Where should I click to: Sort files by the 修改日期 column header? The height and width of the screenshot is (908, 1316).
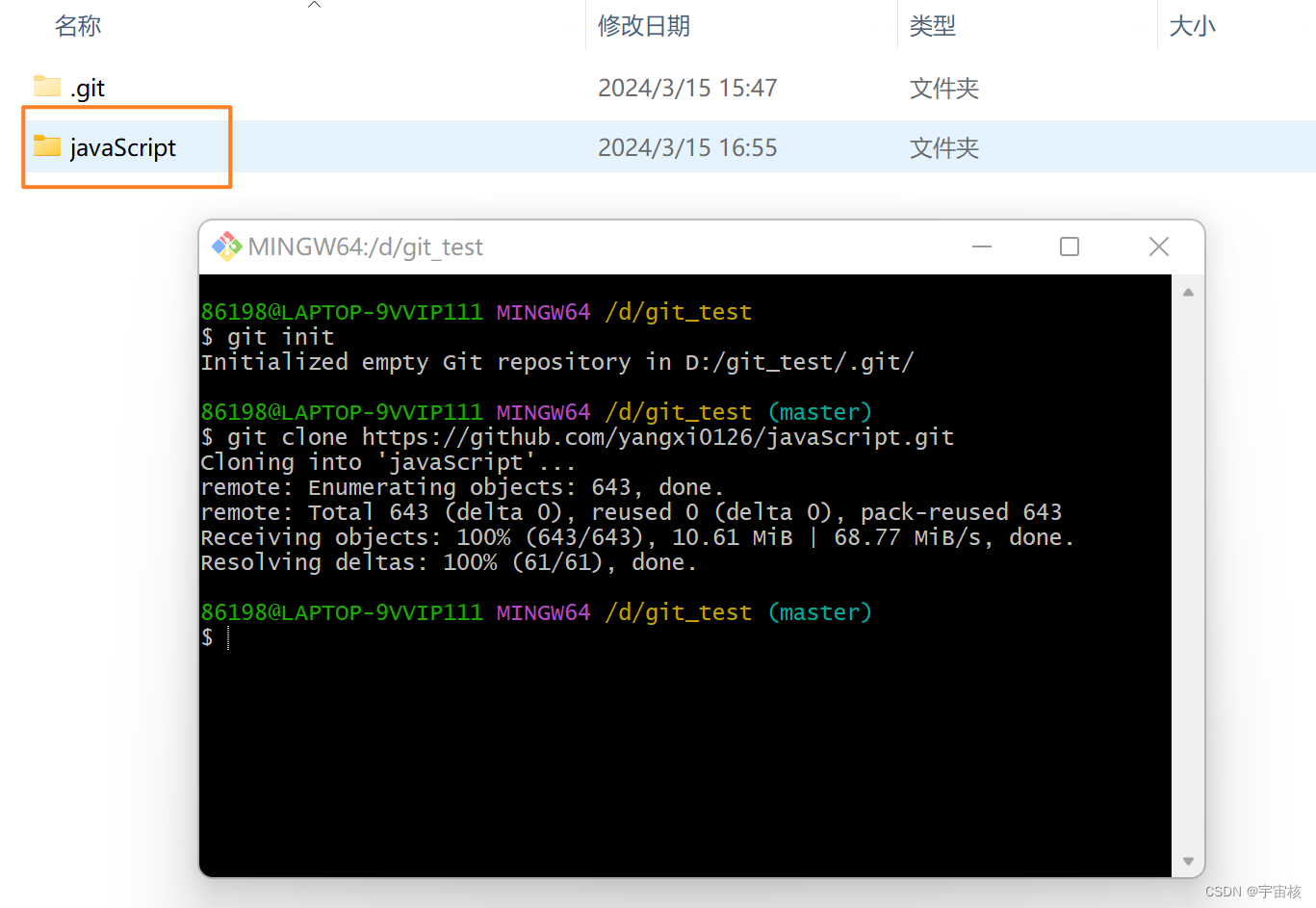(644, 26)
